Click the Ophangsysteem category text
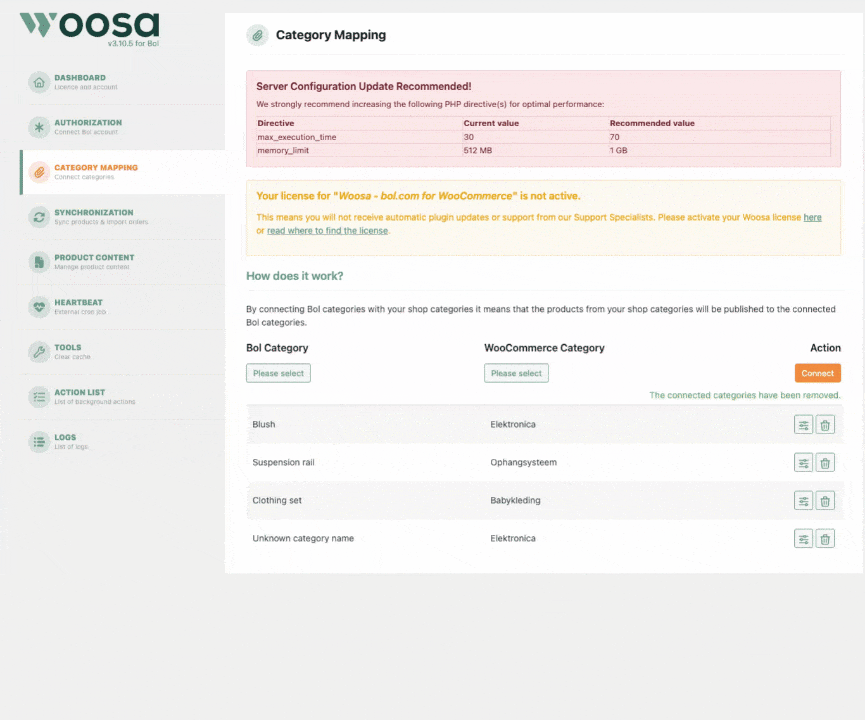Screen dimensions: 865x720 click(x=524, y=462)
